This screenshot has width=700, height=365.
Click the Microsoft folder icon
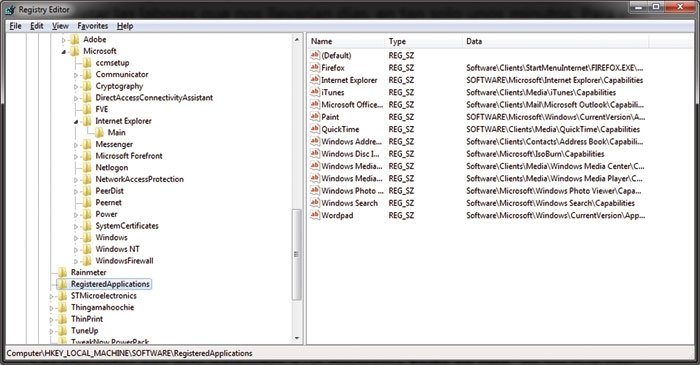pos(75,51)
